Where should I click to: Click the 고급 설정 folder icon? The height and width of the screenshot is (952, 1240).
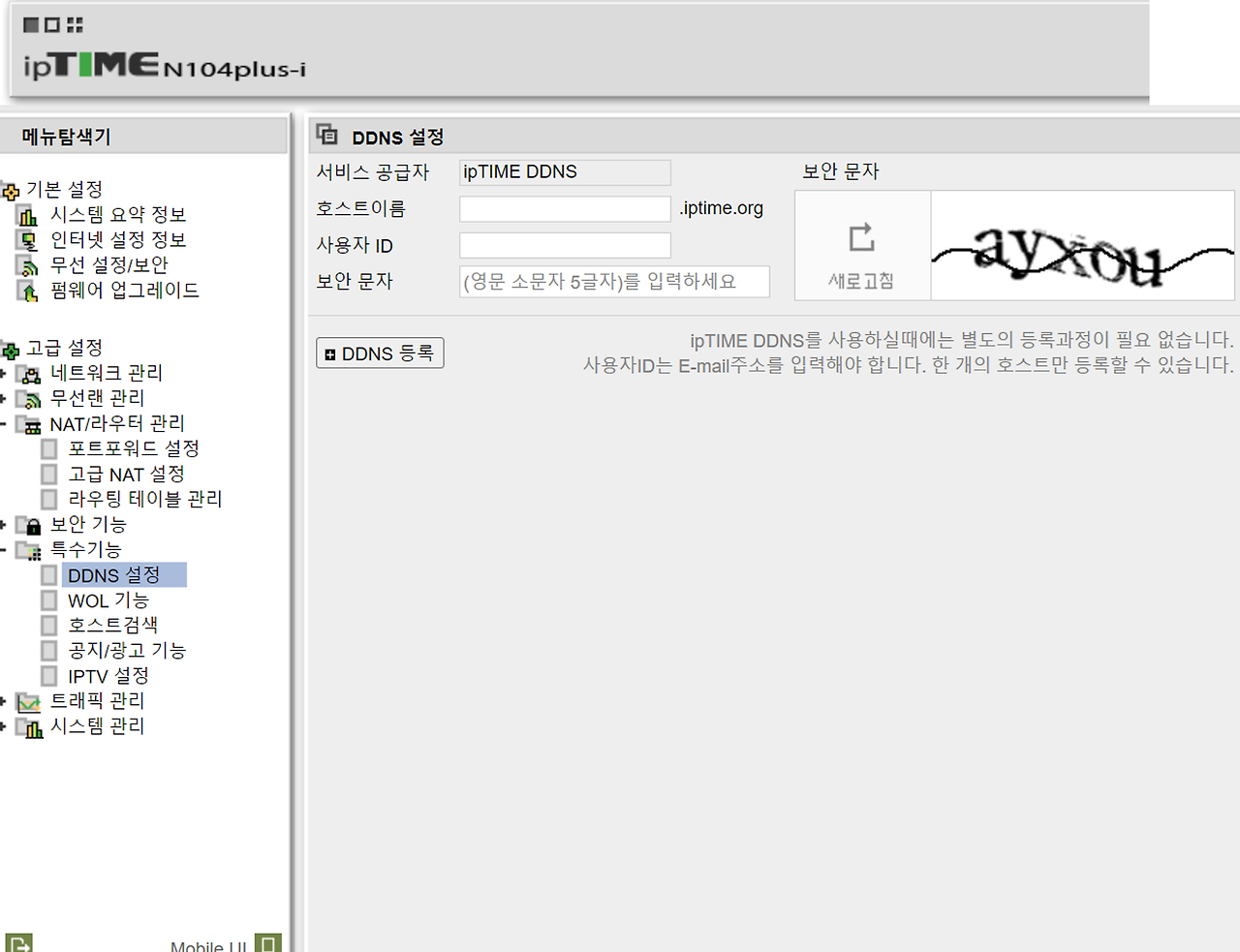11,349
